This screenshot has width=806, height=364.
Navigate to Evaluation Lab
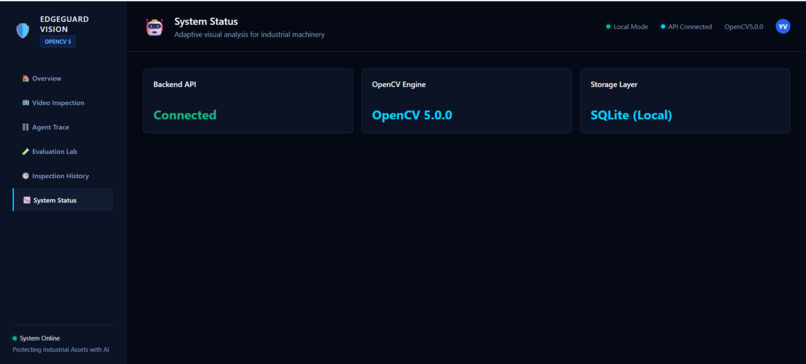pos(63,152)
